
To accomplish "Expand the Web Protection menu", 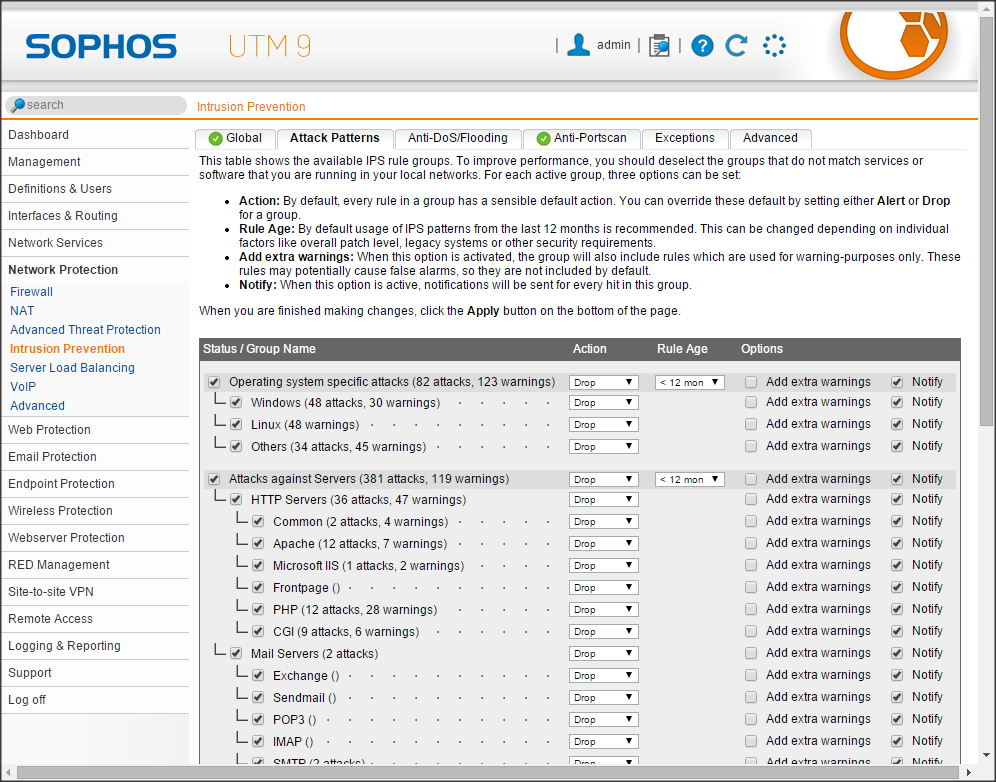I will 50,430.
